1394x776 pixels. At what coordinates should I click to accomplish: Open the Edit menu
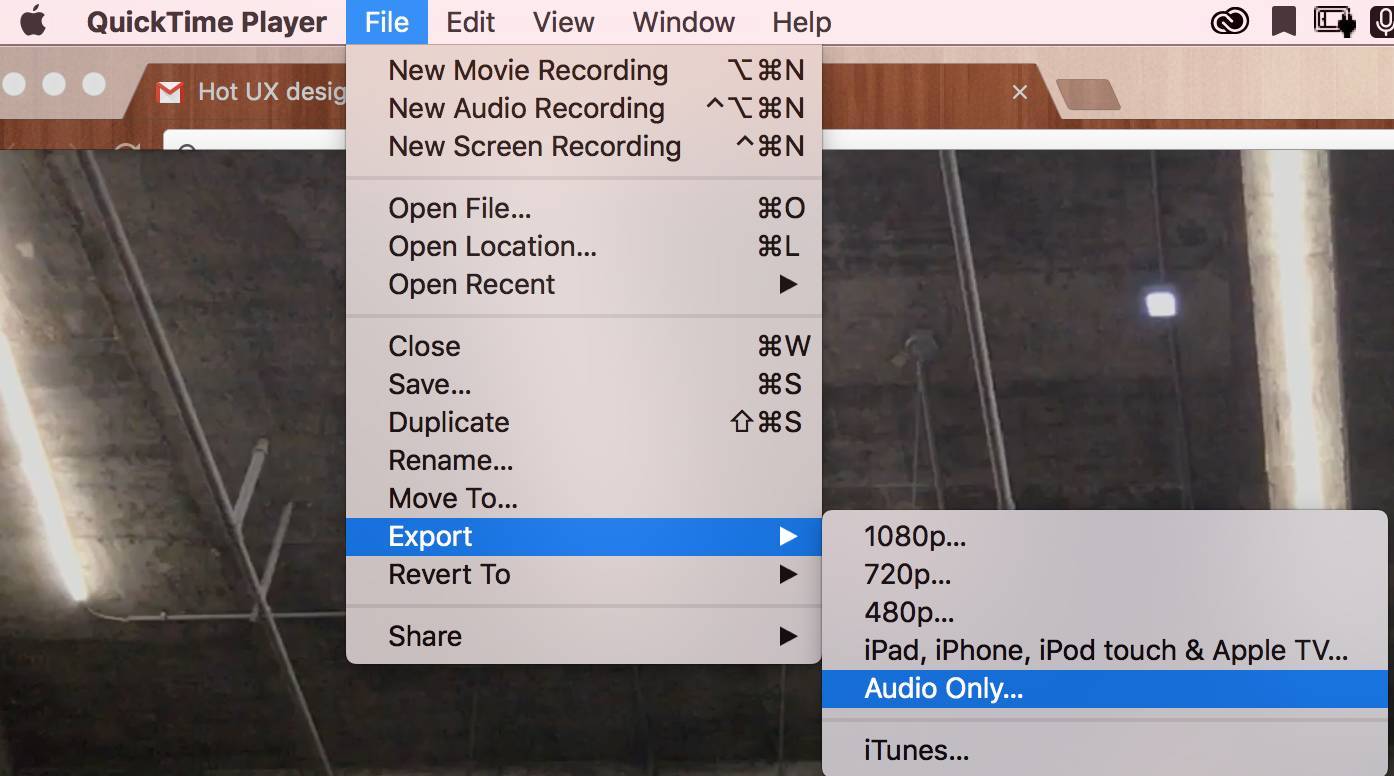pyautogui.click(x=470, y=22)
